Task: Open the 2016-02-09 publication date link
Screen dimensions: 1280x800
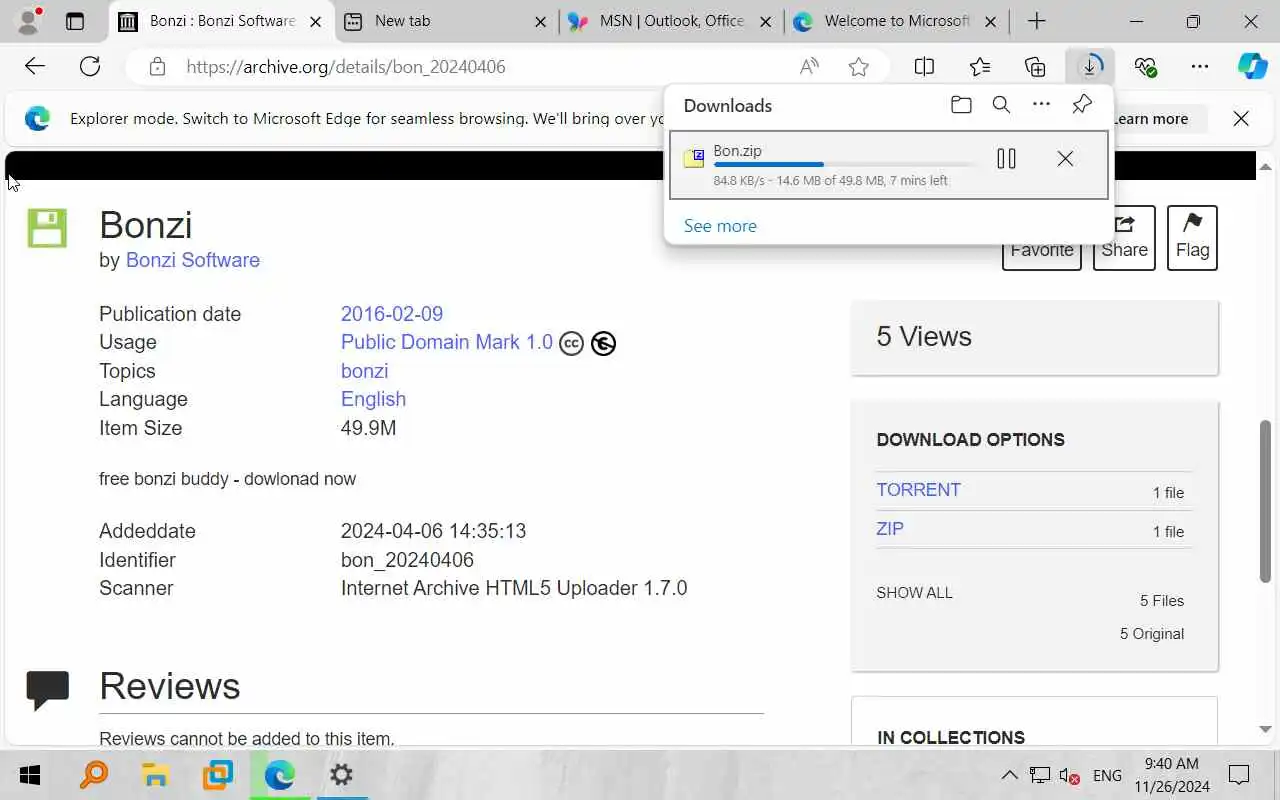Action: pyautogui.click(x=392, y=314)
